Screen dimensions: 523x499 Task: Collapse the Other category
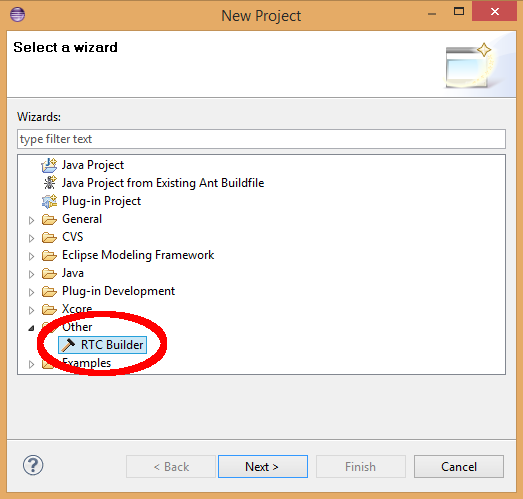tap(31, 328)
